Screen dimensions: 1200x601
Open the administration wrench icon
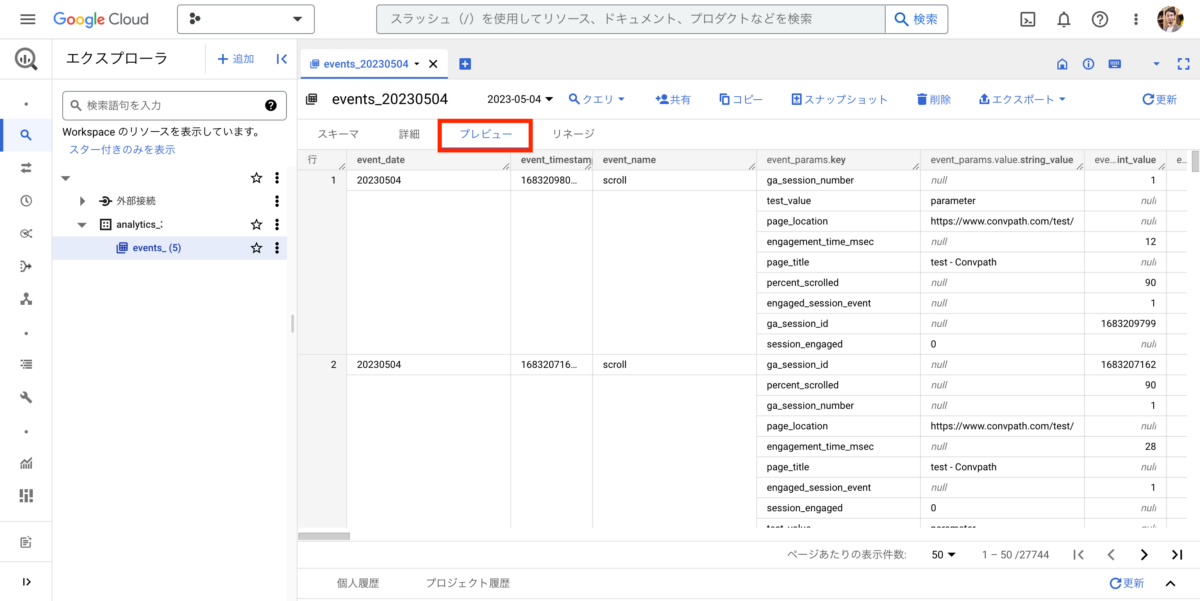coord(25,396)
